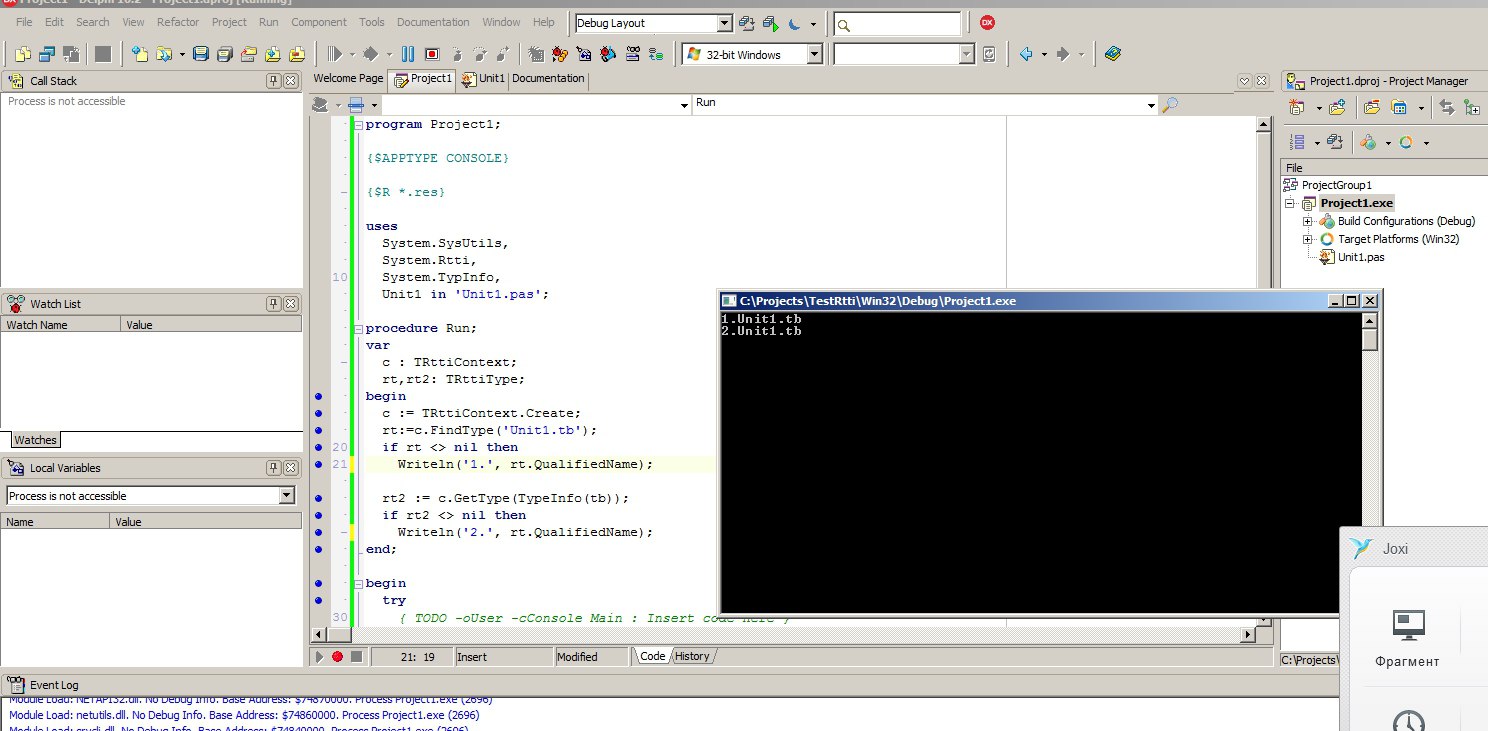1488x731 pixels.
Task: Click the Step Over debug icon
Action: pos(480,54)
